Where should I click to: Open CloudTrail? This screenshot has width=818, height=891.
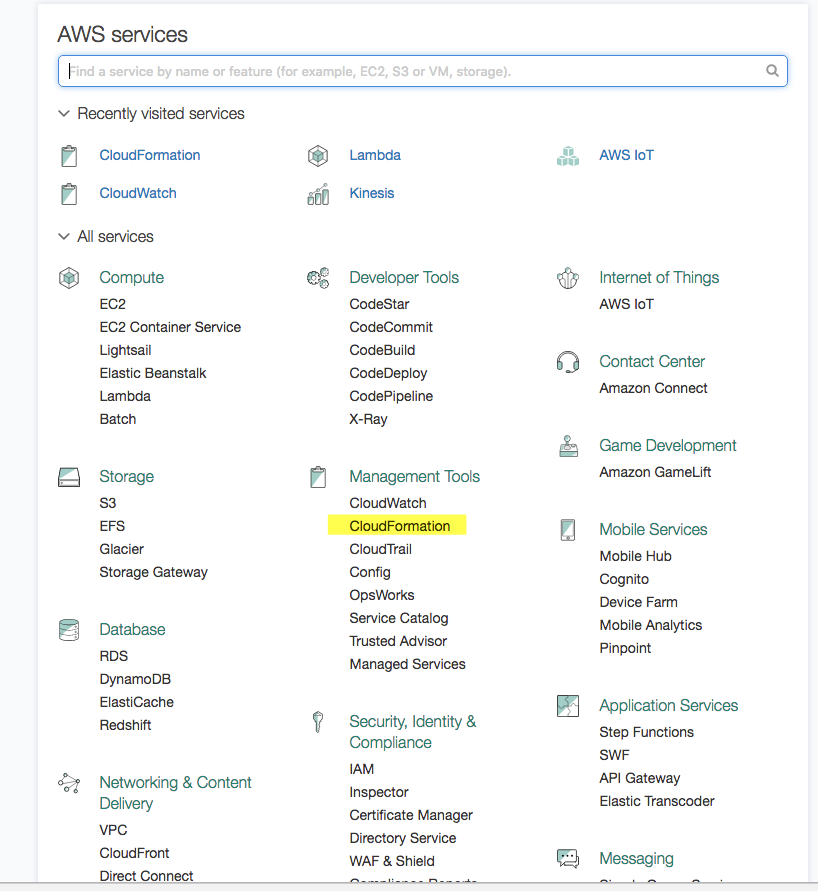(381, 549)
